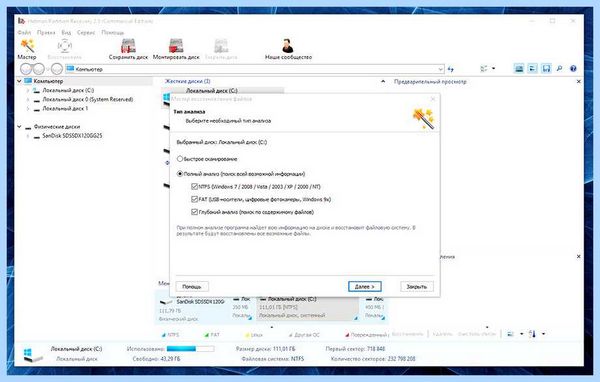The image size is (600, 382).
Task: Expand Локальный диск 1 tree node
Action: 28,109
